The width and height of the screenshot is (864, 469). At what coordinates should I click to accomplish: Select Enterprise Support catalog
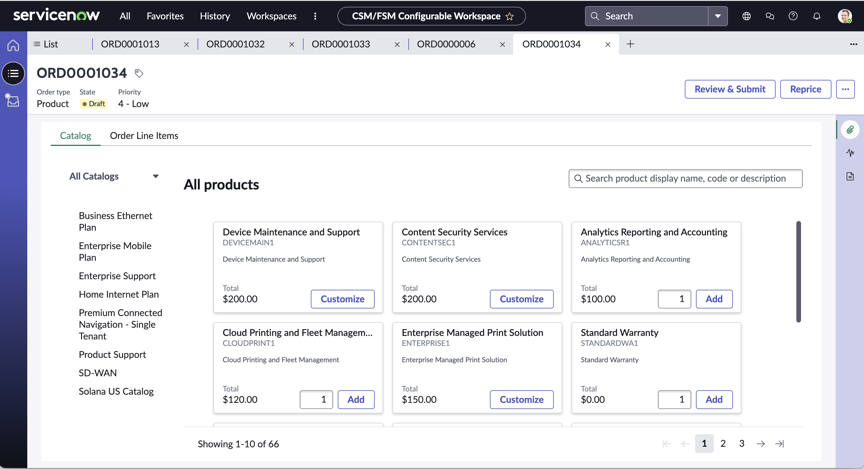(x=117, y=276)
